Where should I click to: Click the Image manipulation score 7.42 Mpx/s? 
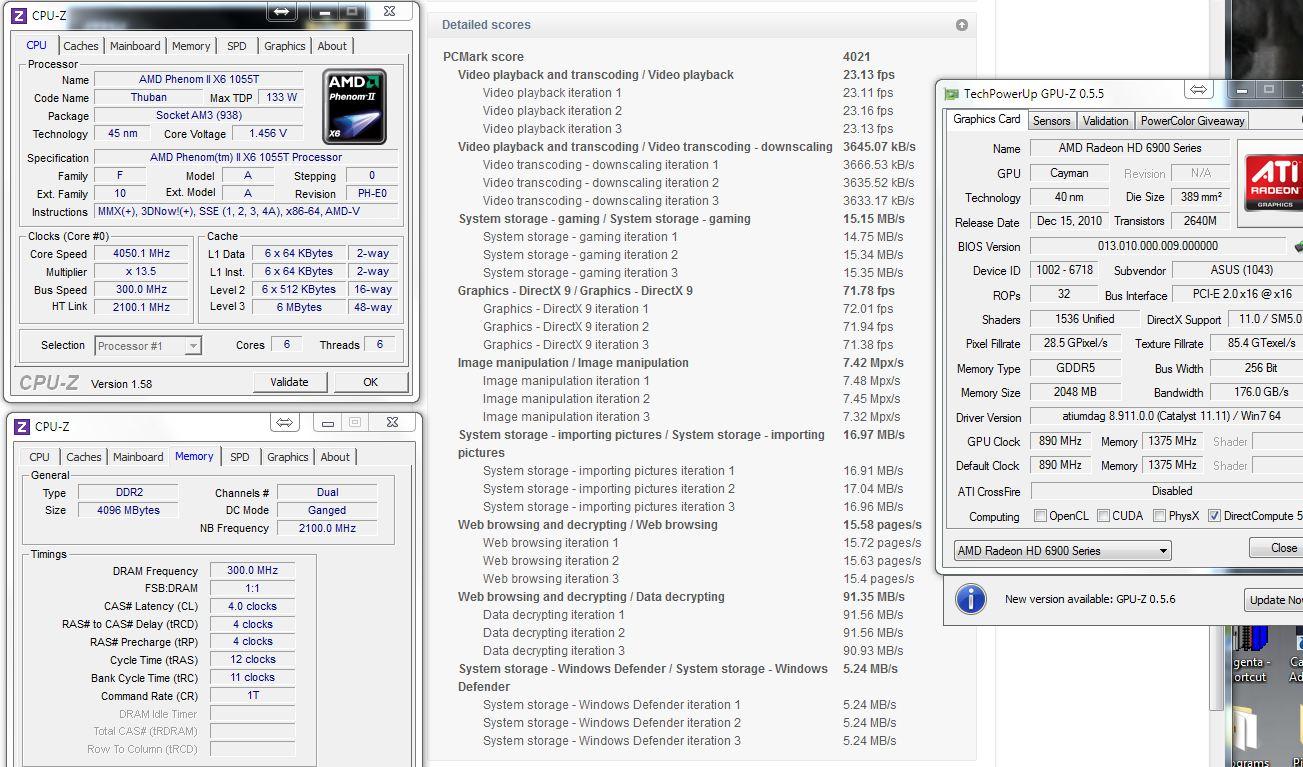tap(873, 363)
